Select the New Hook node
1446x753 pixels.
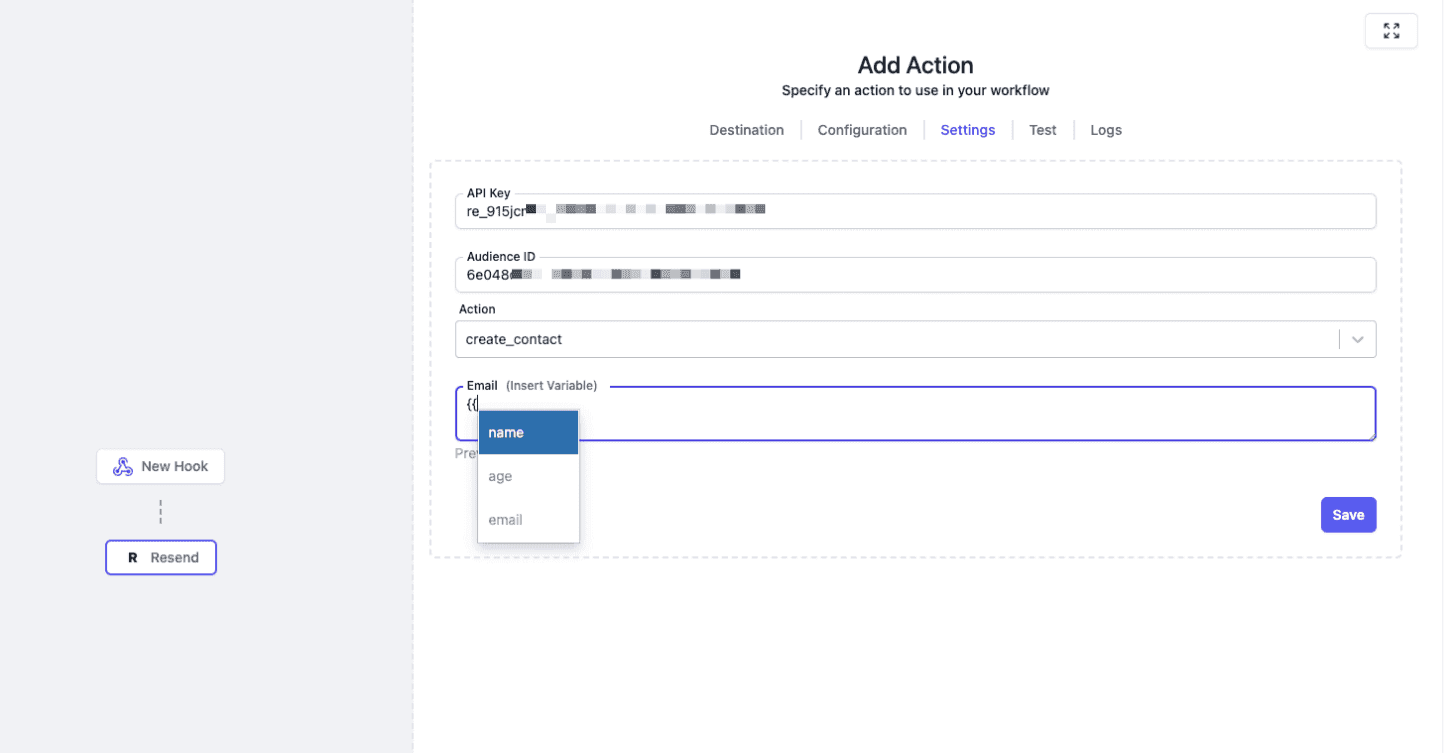pos(160,466)
